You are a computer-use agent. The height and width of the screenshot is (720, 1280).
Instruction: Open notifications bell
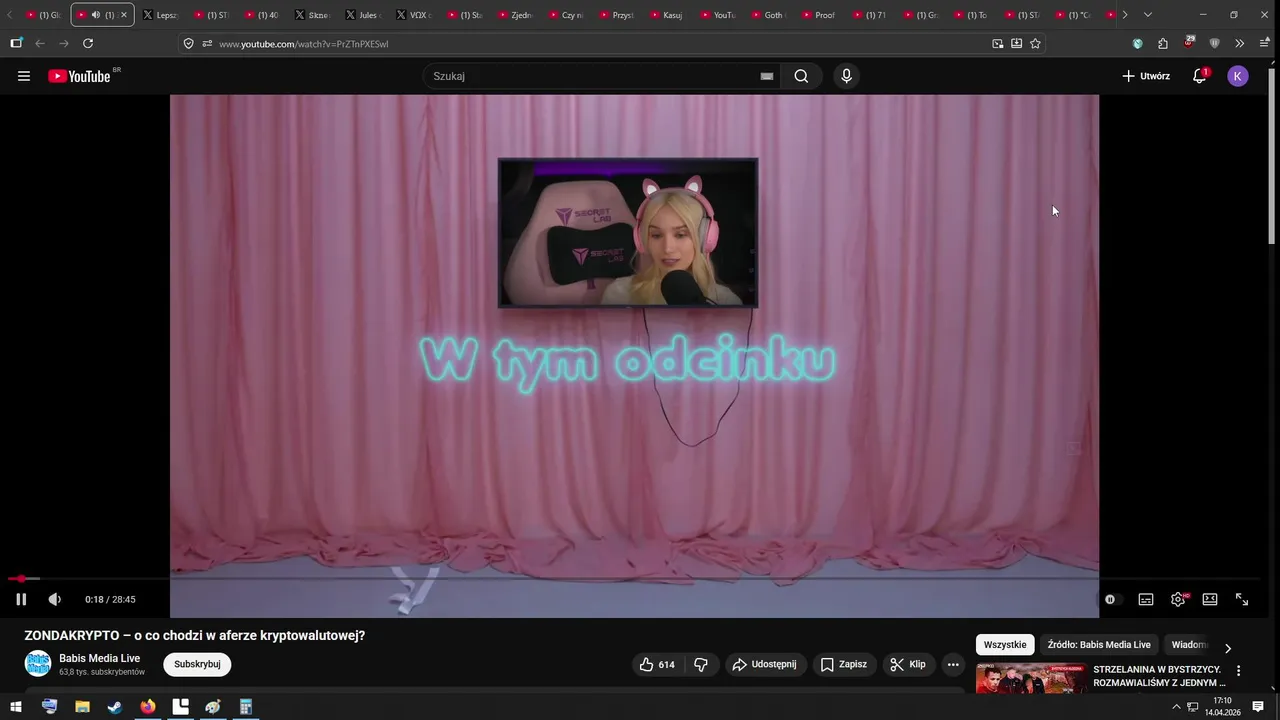(x=1199, y=76)
